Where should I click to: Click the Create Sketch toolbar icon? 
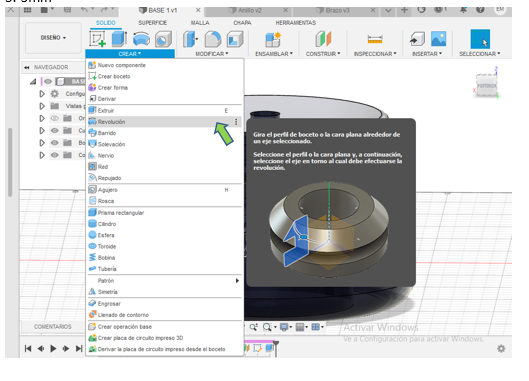(x=98, y=38)
